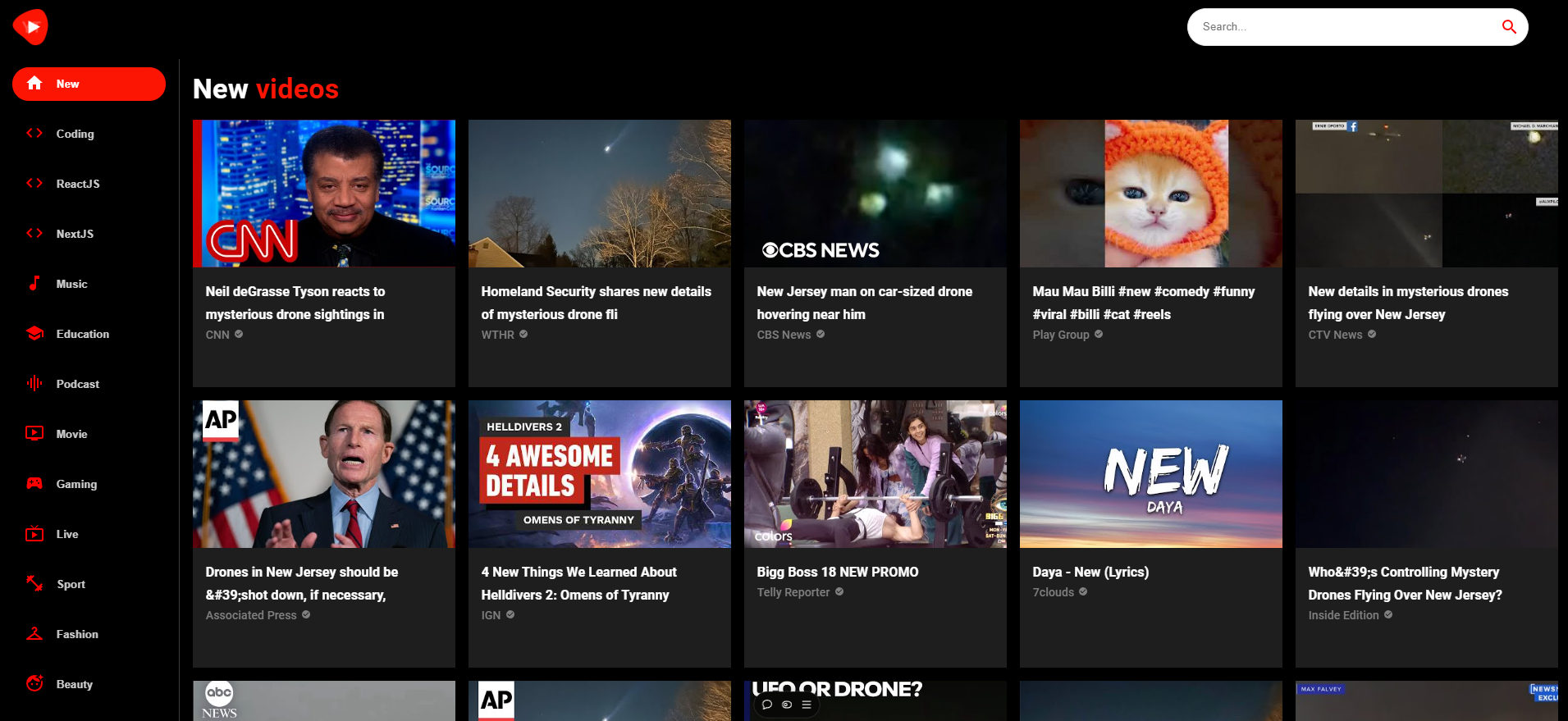Open Drones in New Jersey shot down title

click(301, 583)
